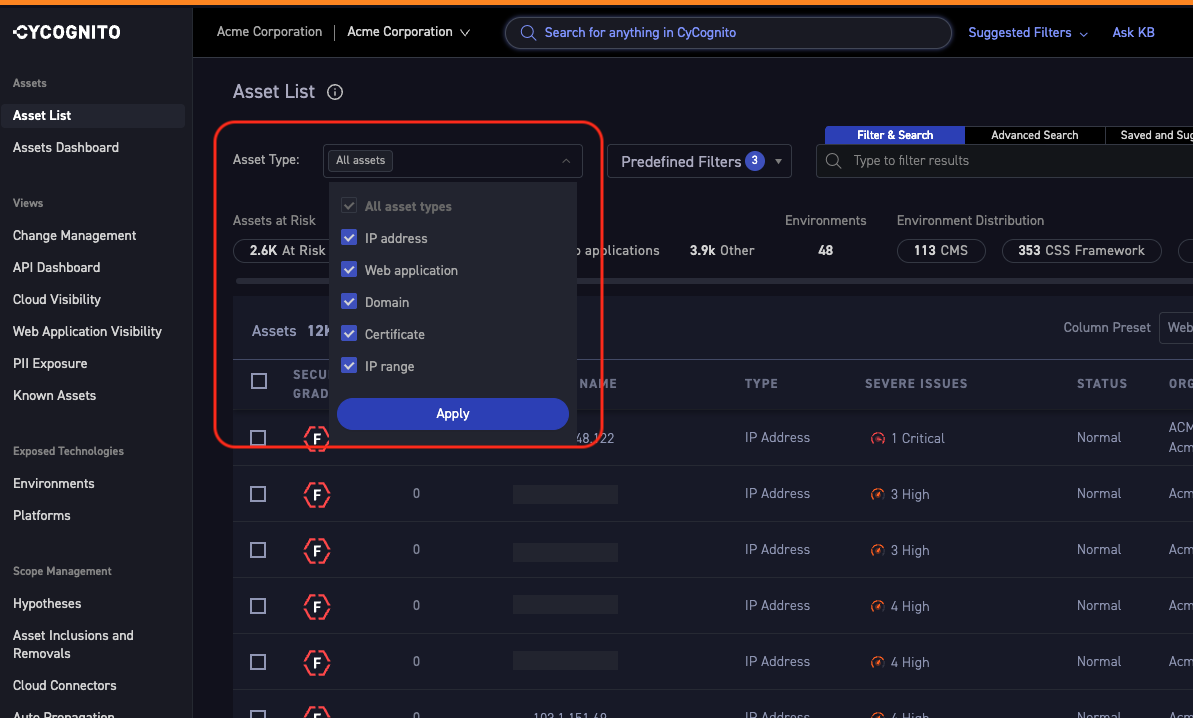Open the Acme Corporation organization dropdown
The image size is (1193, 718).
[409, 32]
